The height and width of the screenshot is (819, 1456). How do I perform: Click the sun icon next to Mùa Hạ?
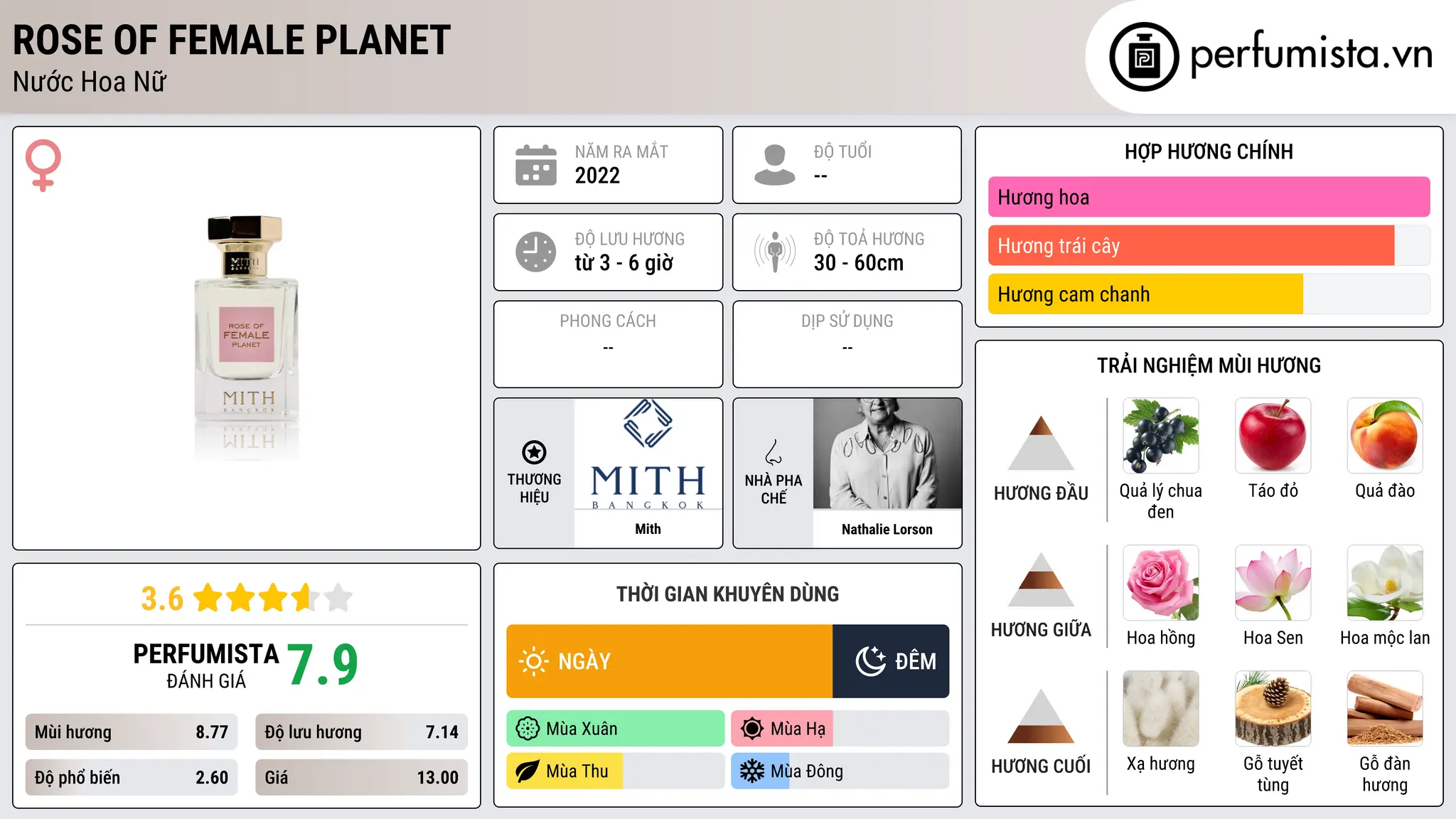(752, 729)
